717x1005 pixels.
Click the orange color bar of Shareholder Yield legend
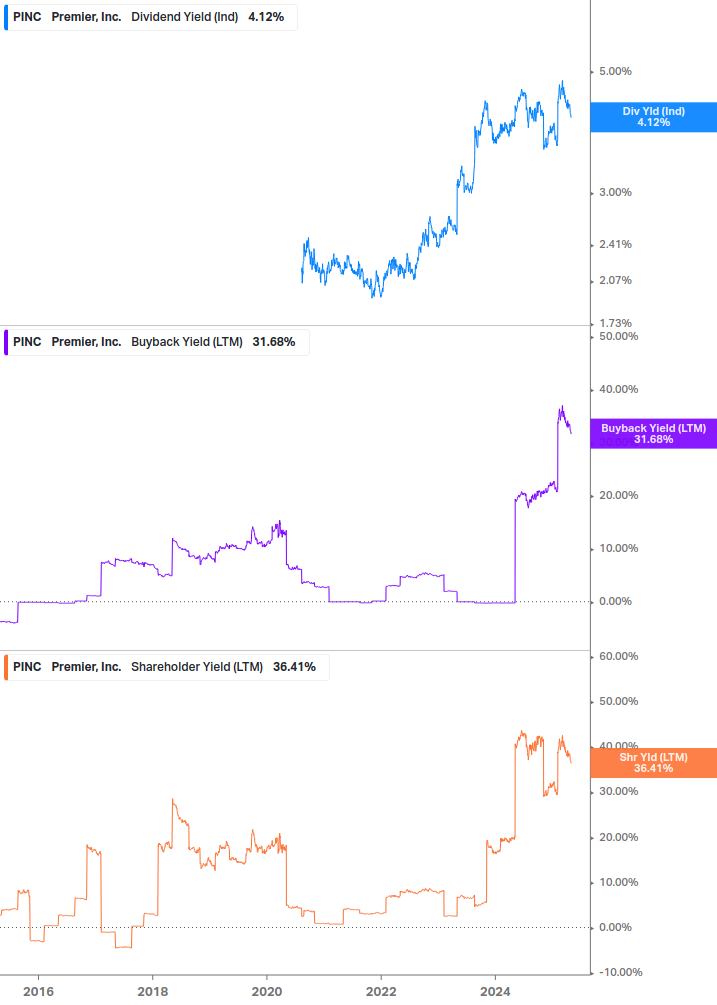click(6, 667)
